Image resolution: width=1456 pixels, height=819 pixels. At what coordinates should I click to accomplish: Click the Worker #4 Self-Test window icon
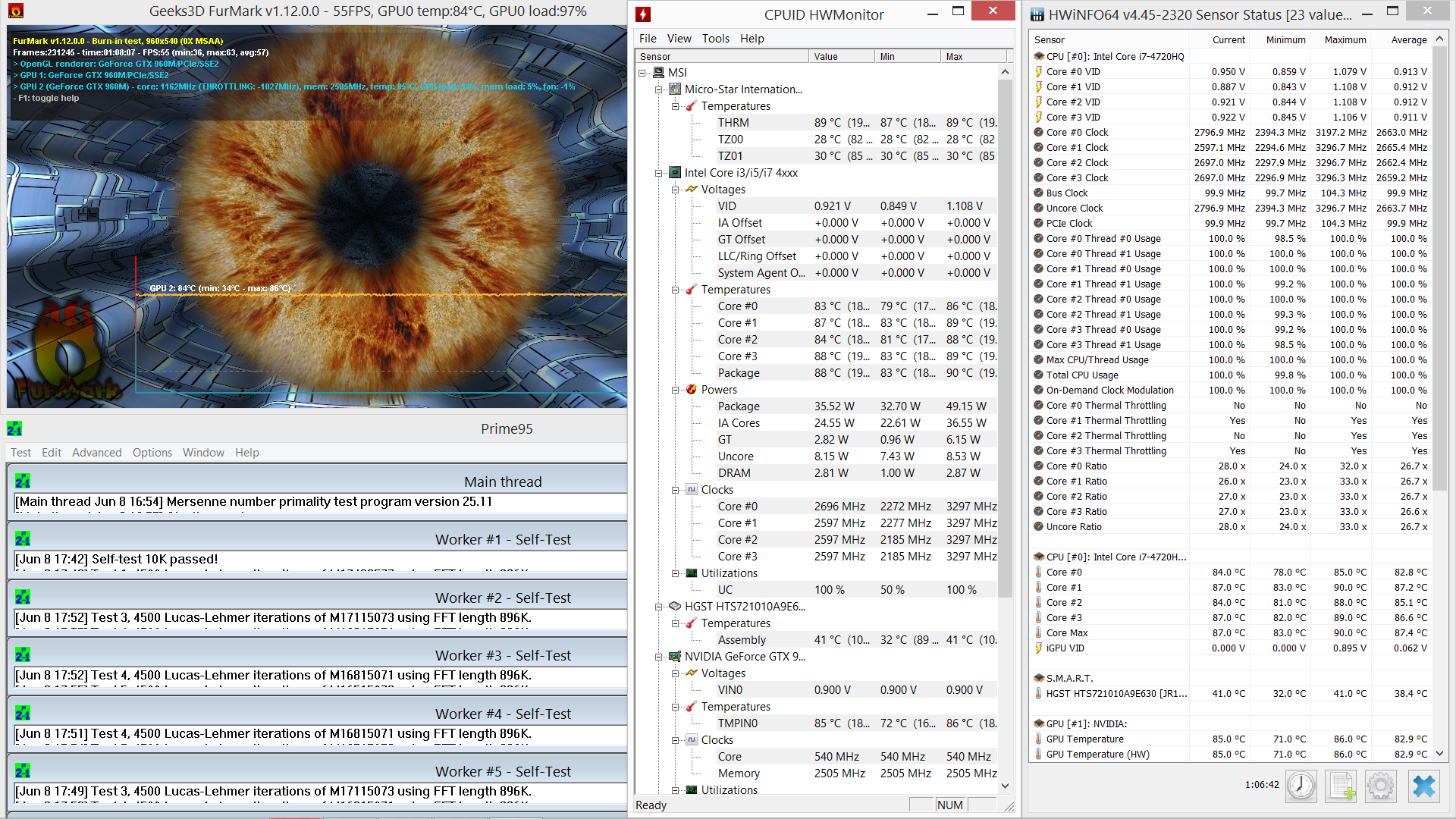pyautogui.click(x=23, y=713)
